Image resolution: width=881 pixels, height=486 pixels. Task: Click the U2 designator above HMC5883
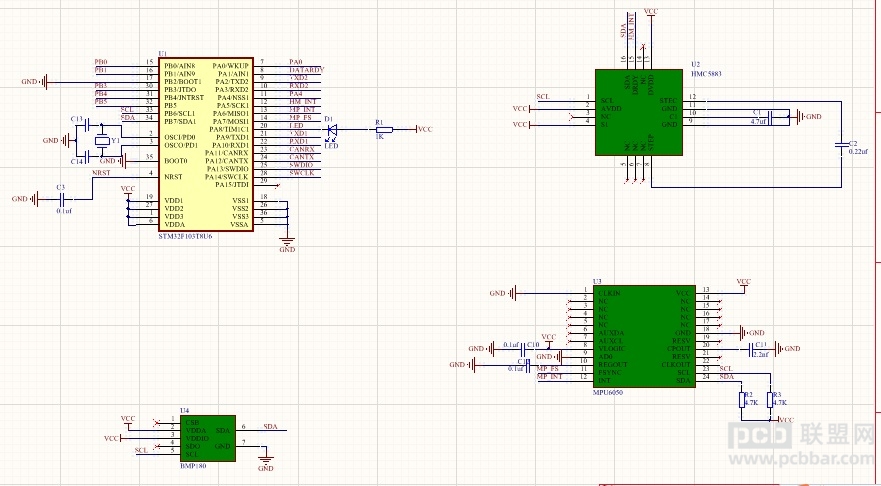click(696, 65)
